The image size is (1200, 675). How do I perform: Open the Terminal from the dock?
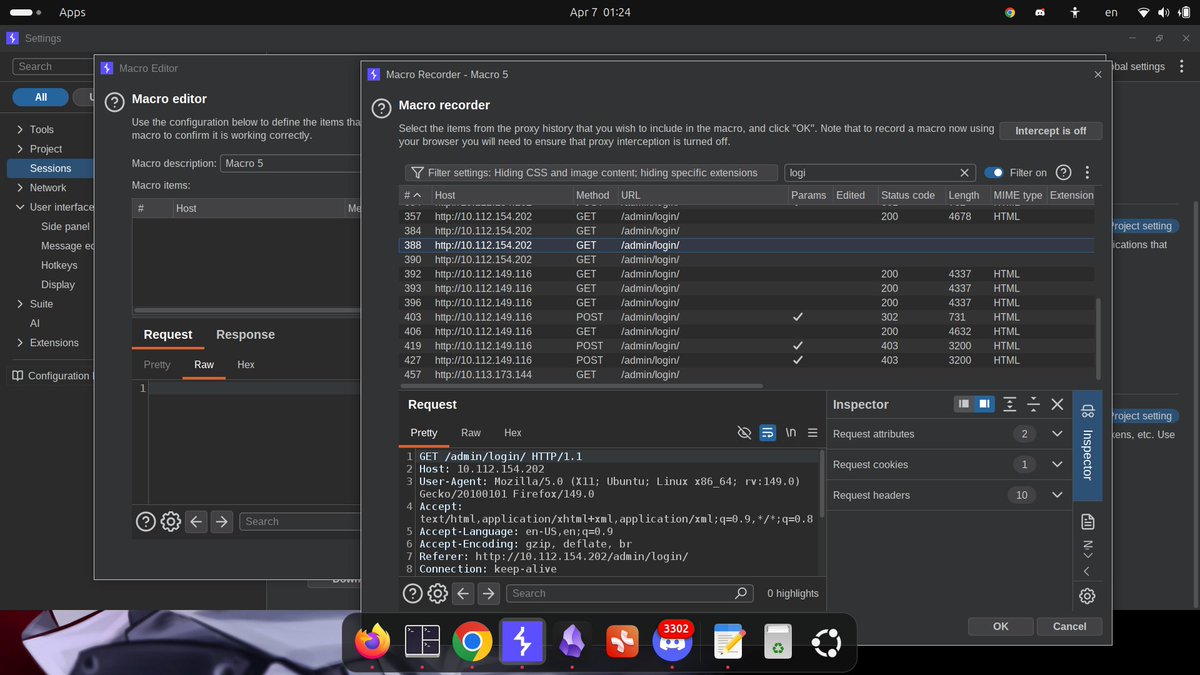tap(421, 640)
